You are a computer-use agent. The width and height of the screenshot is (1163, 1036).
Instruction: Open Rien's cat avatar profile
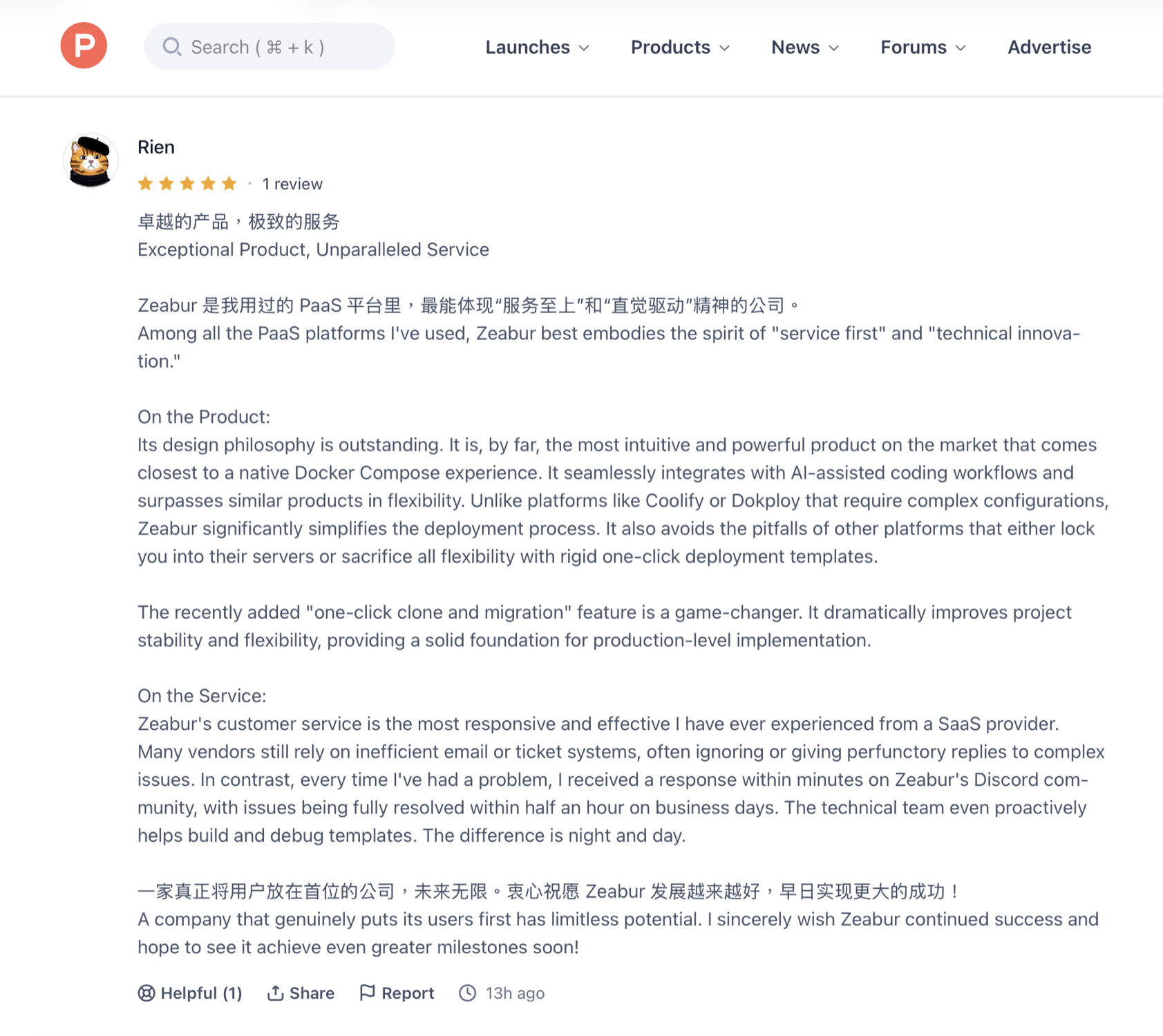(91, 160)
